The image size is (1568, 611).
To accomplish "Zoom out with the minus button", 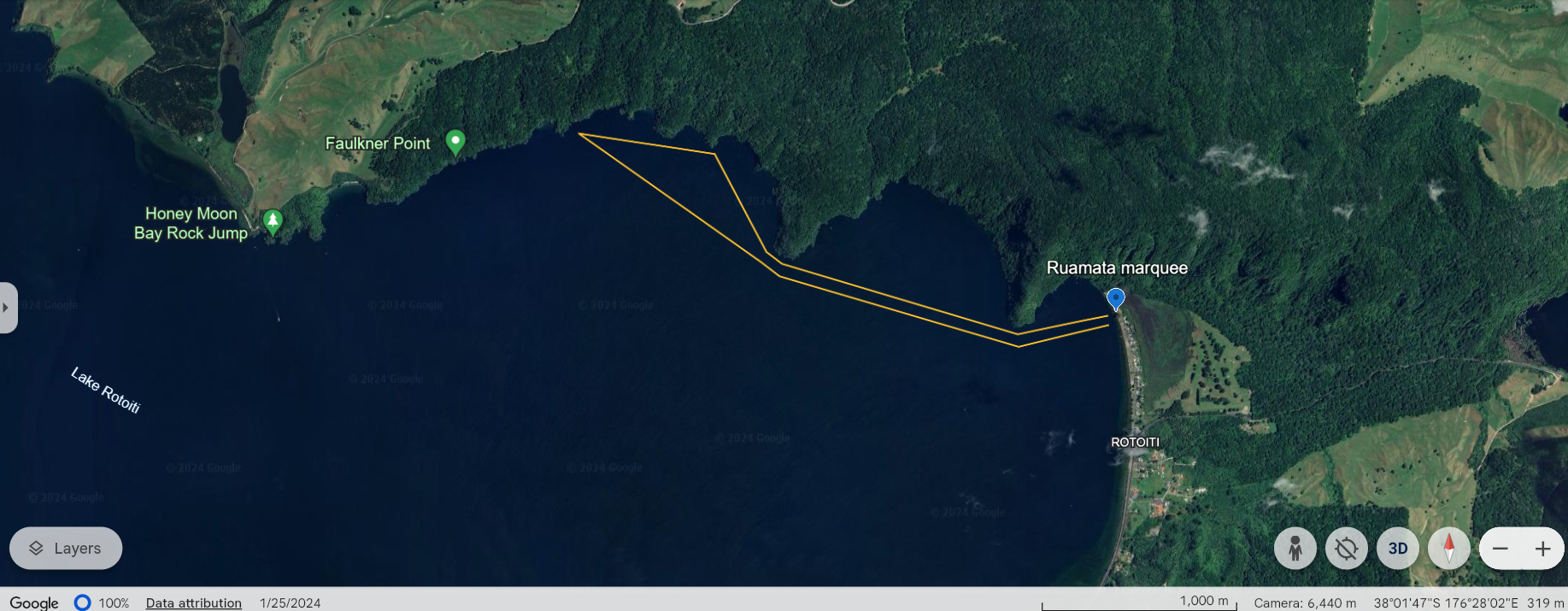I will click(x=1500, y=549).
